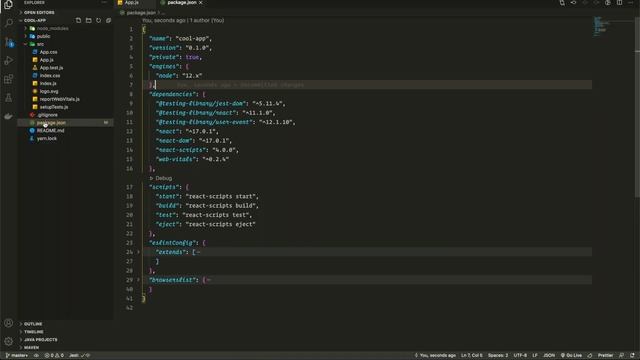Open setupTests.js in the file tree
Screen dimensions: 640x360
pos(53,107)
